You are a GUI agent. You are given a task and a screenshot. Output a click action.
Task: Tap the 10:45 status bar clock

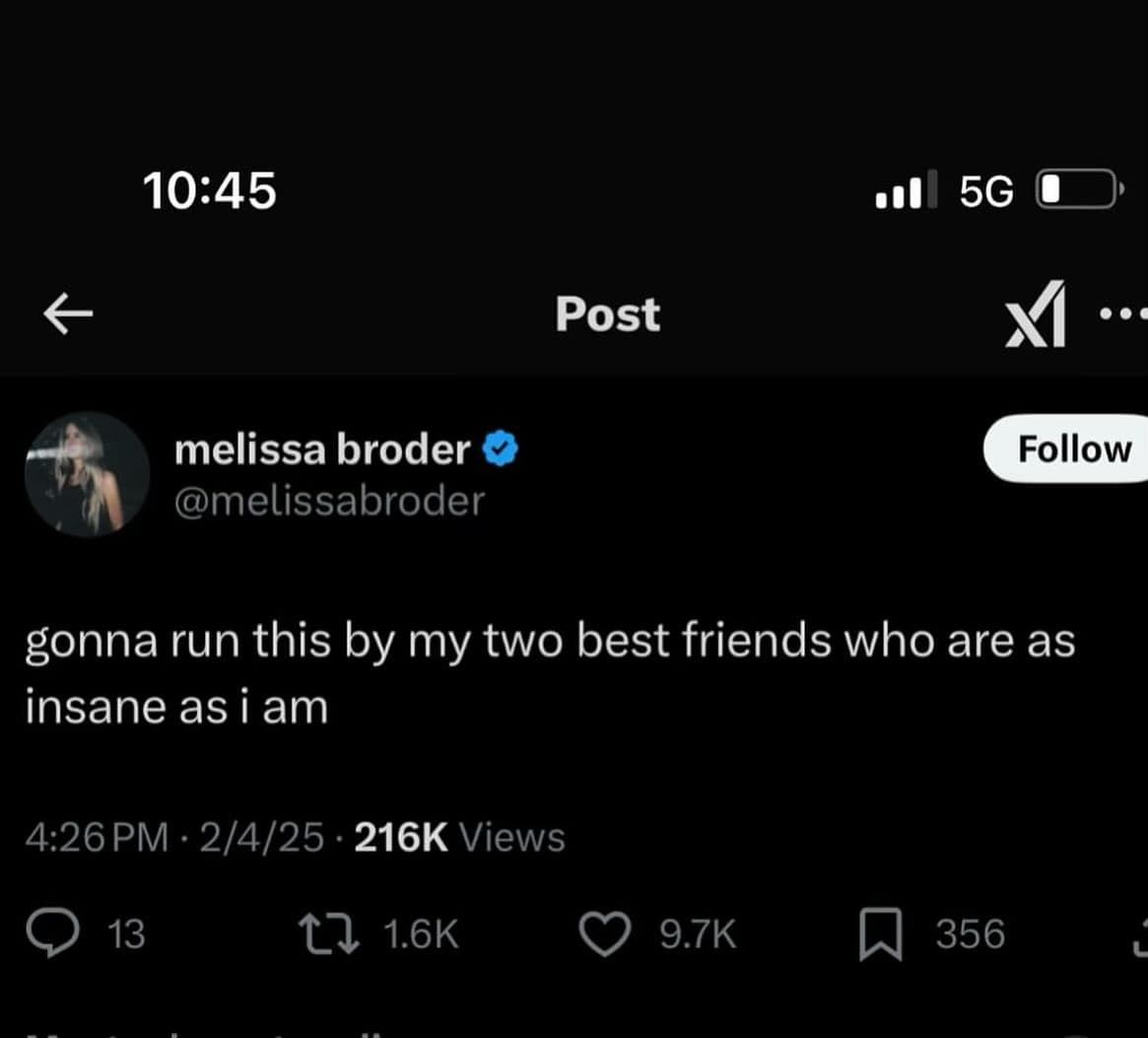[x=209, y=190]
